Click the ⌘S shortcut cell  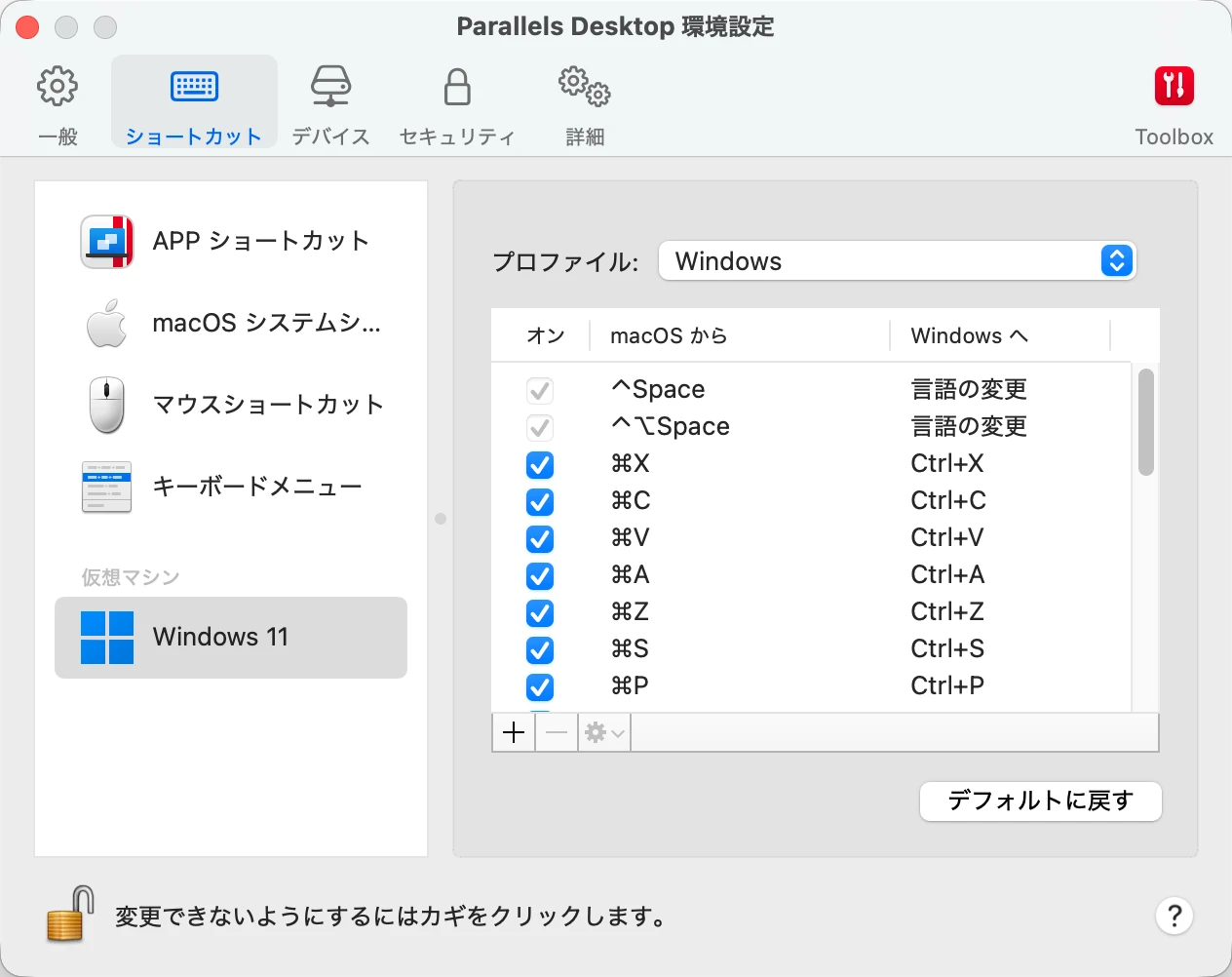(x=631, y=649)
